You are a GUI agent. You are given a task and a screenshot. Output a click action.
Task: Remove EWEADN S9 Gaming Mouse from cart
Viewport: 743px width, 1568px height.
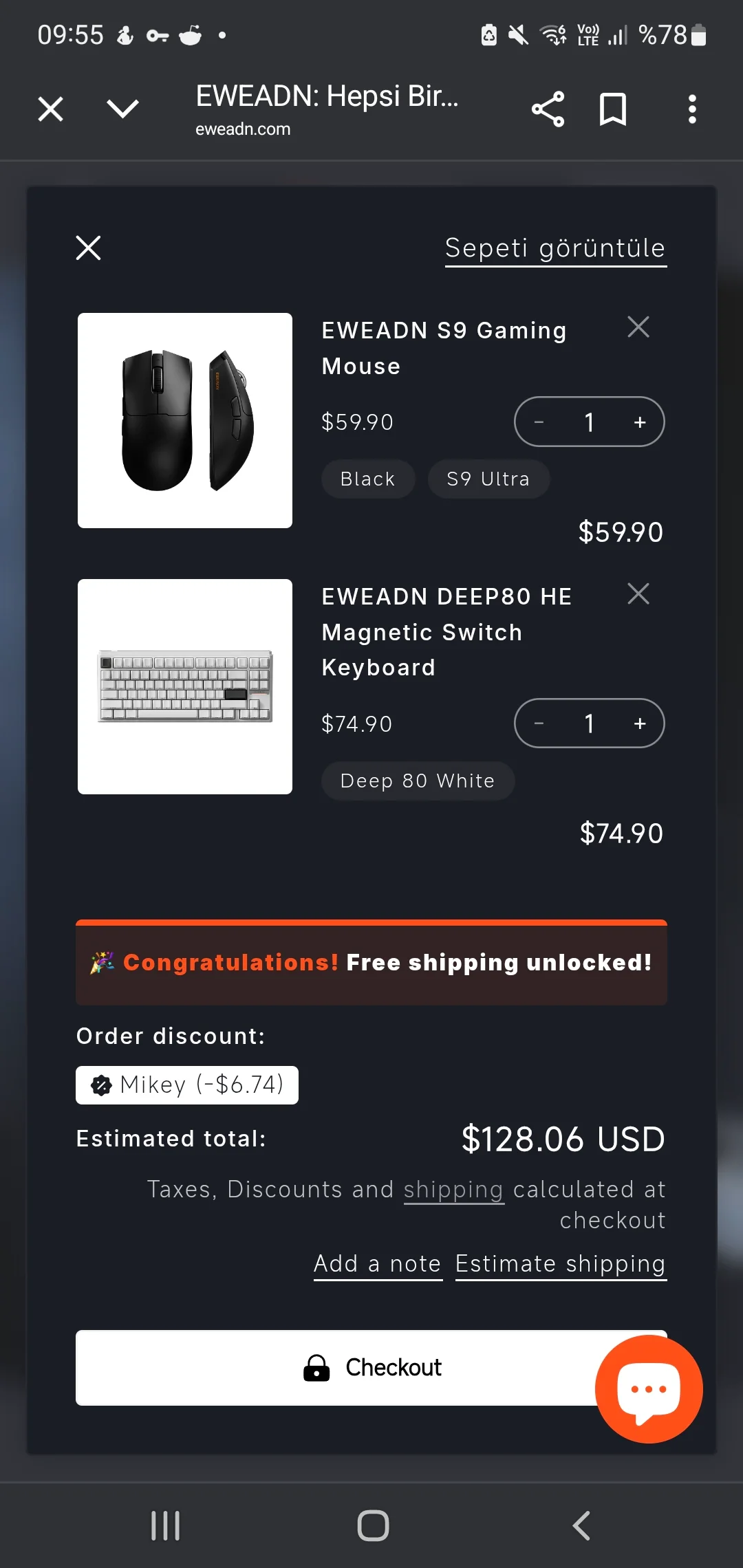pyautogui.click(x=638, y=327)
